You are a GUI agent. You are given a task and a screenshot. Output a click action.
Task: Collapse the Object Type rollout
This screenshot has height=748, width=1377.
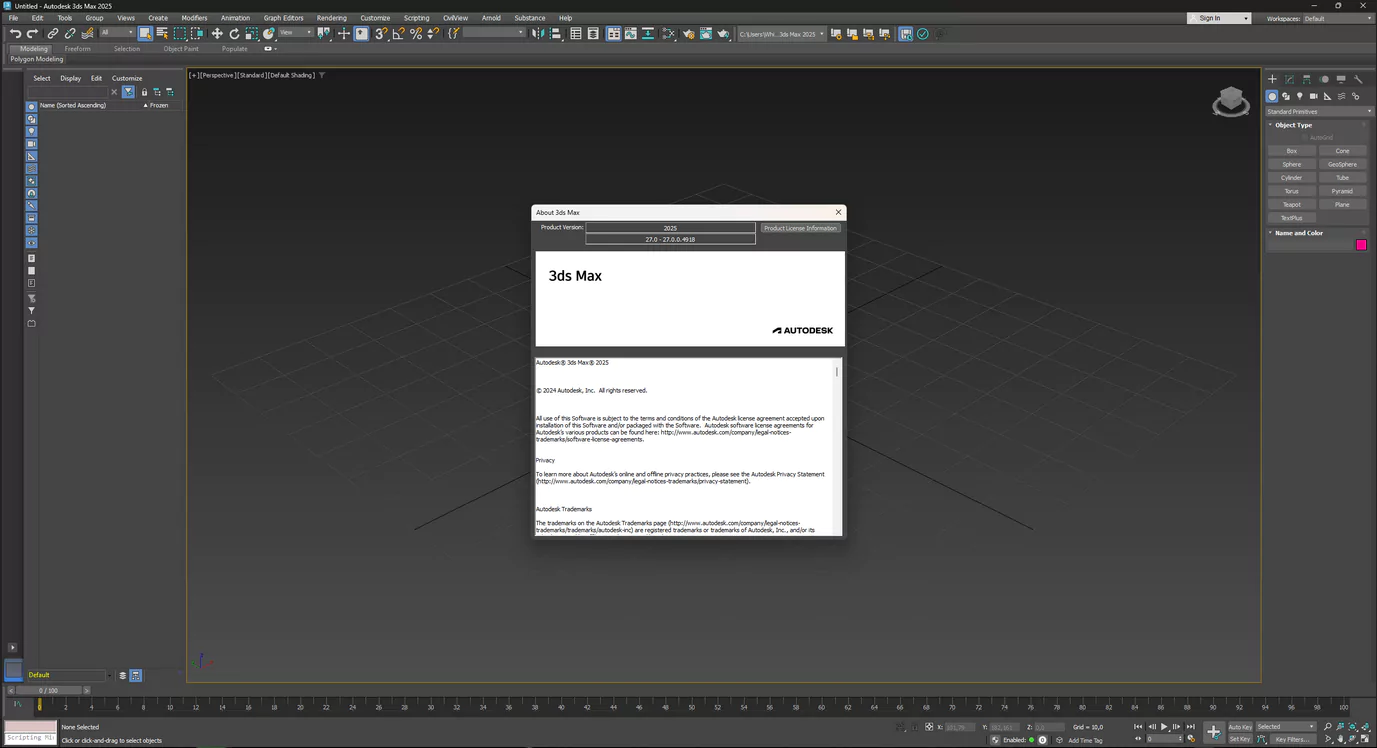[1272, 124]
